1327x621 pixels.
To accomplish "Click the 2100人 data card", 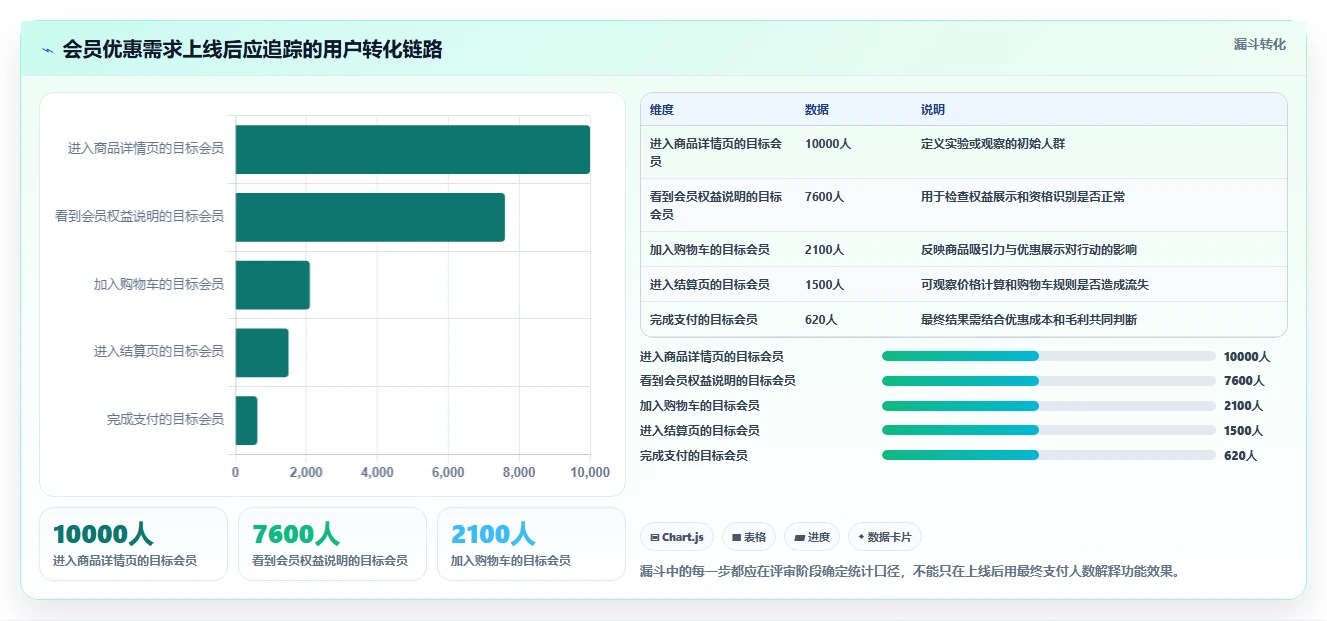I will (x=531, y=544).
